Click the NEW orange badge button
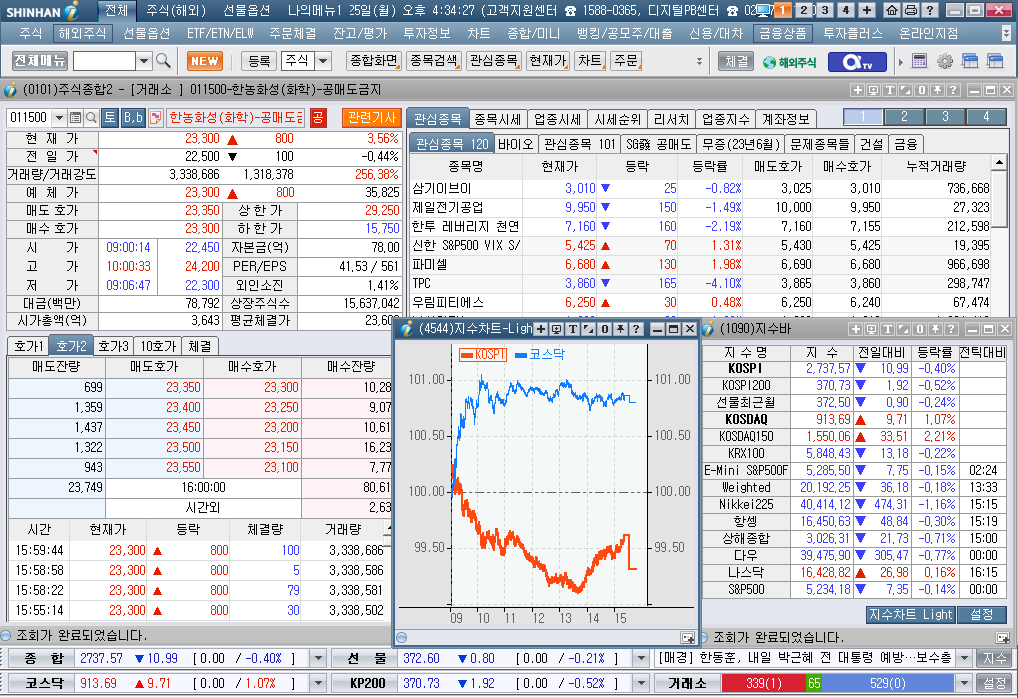The width and height of the screenshot is (1018, 698). [x=205, y=61]
